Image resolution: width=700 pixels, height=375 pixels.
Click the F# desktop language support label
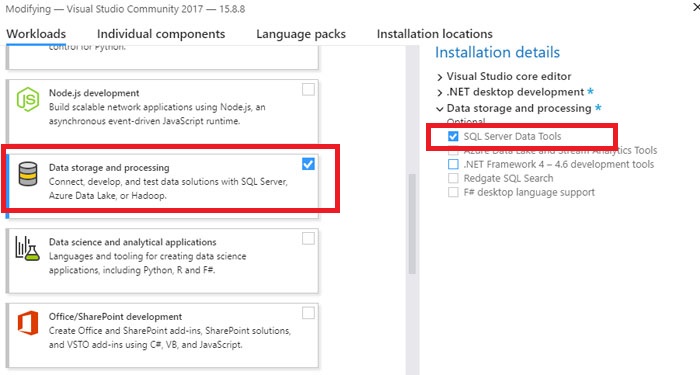pyautogui.click(x=529, y=192)
